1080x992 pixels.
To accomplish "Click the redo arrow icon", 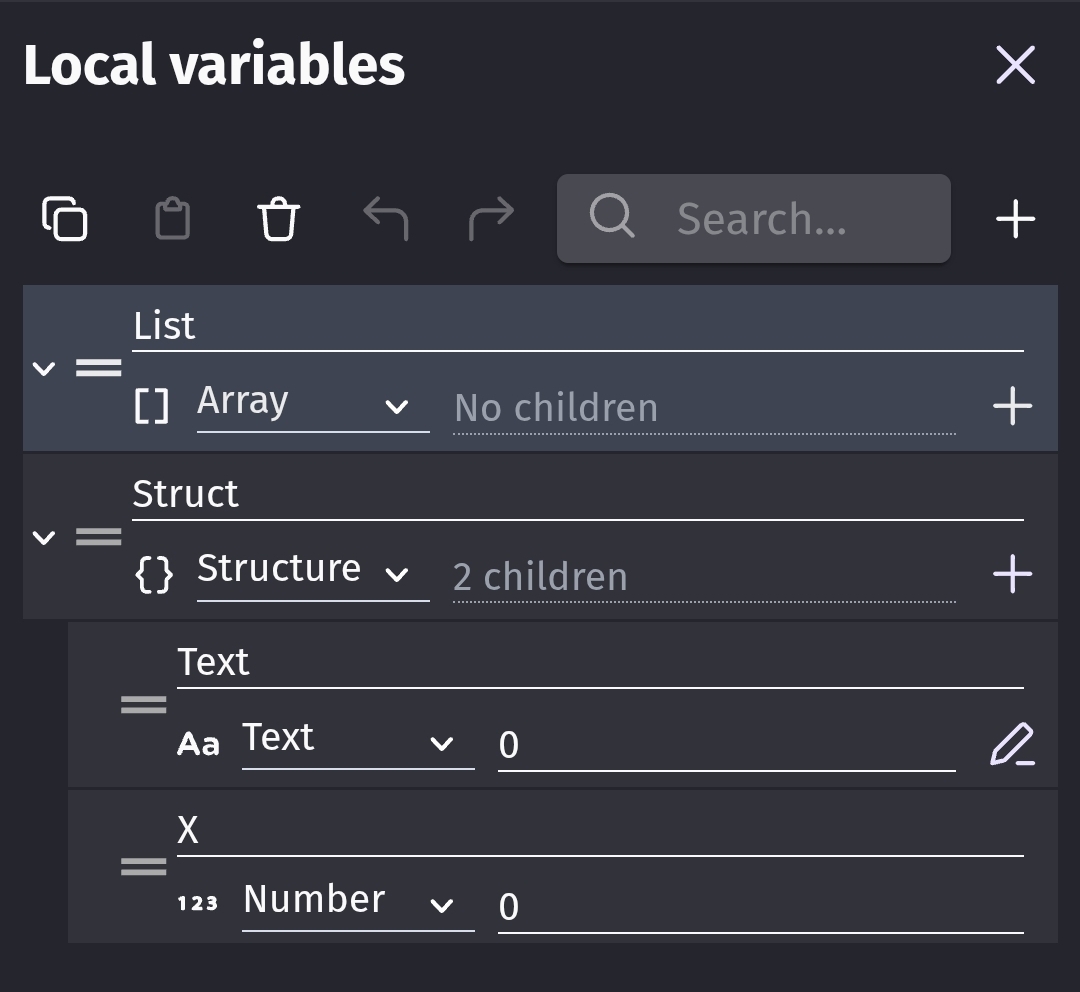I will tap(491, 218).
